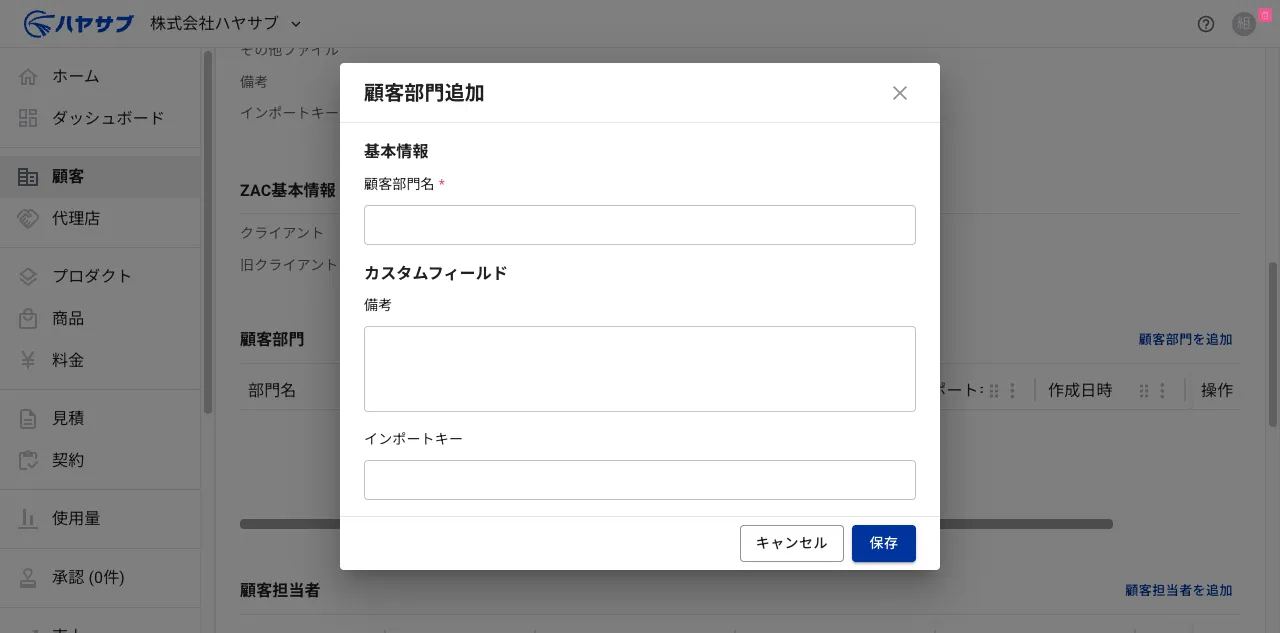Click the sidebar vertical scrollbar
The height and width of the screenshot is (633, 1280).
208,232
